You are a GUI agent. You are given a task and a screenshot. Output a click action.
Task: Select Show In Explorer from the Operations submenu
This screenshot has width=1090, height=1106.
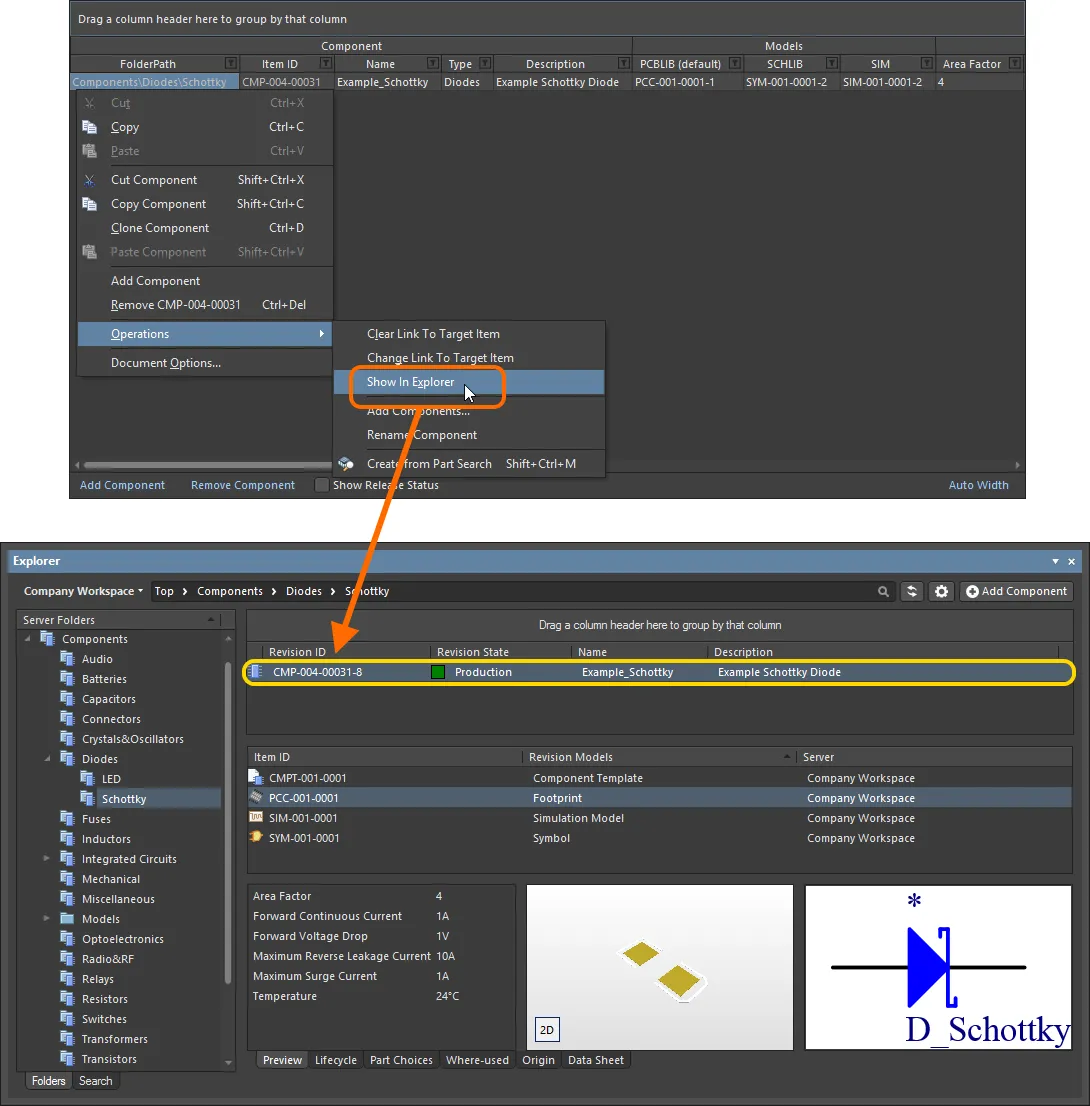(x=410, y=381)
